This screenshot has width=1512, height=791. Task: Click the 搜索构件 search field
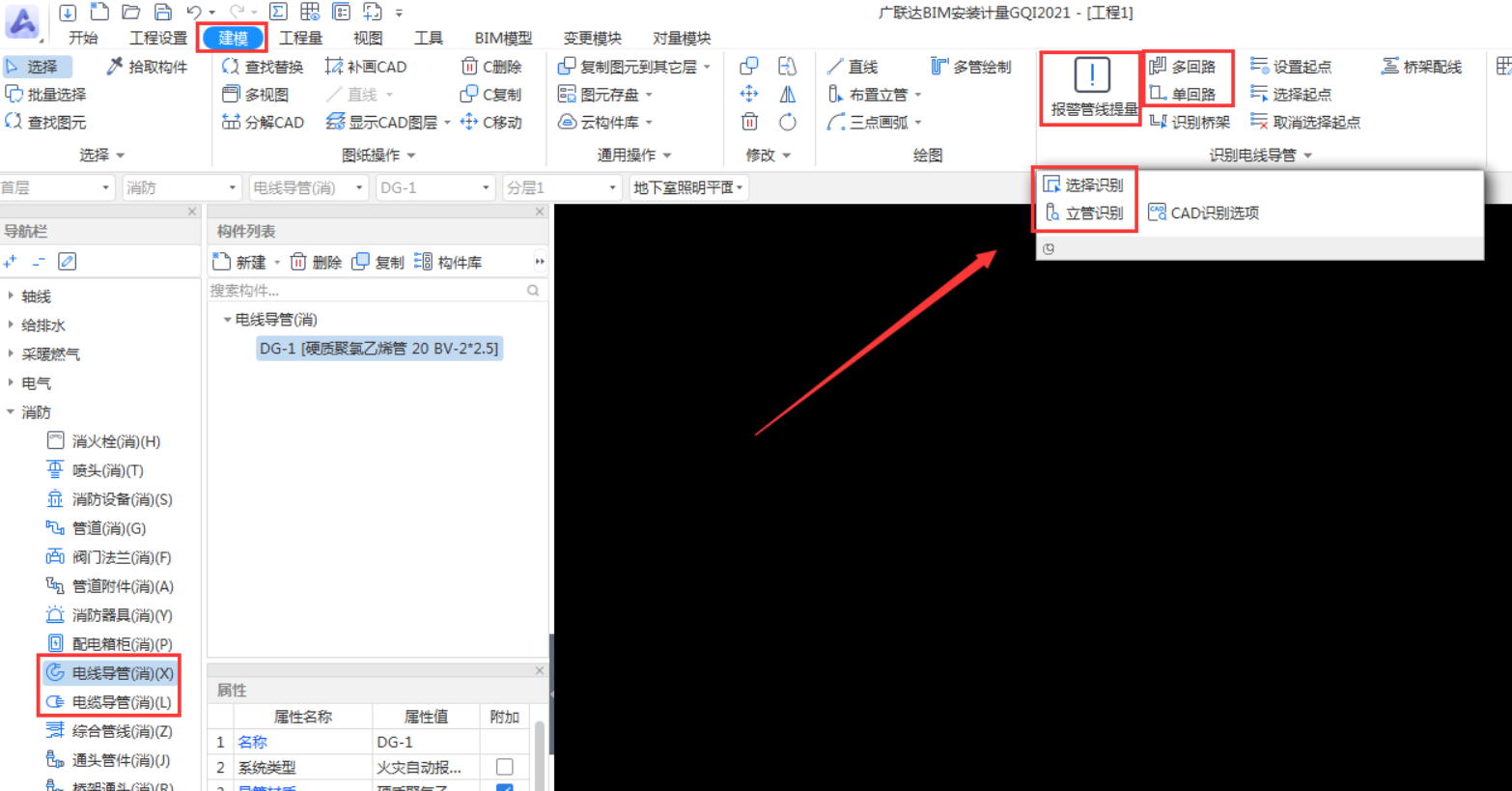click(377, 291)
